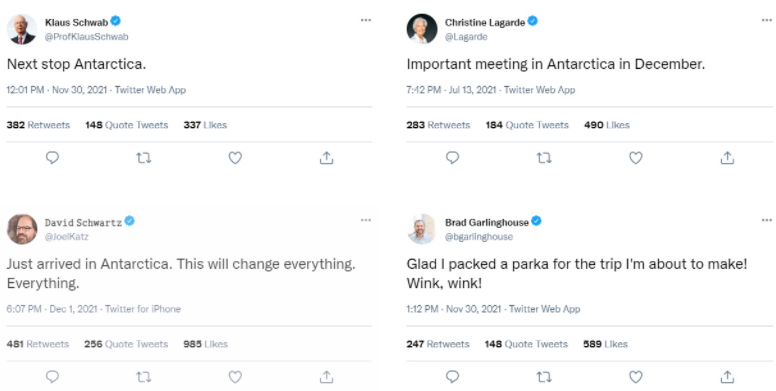776x391 pixels.
Task: Open more options on Christine Lagarde's tweet
Action: tap(767, 20)
